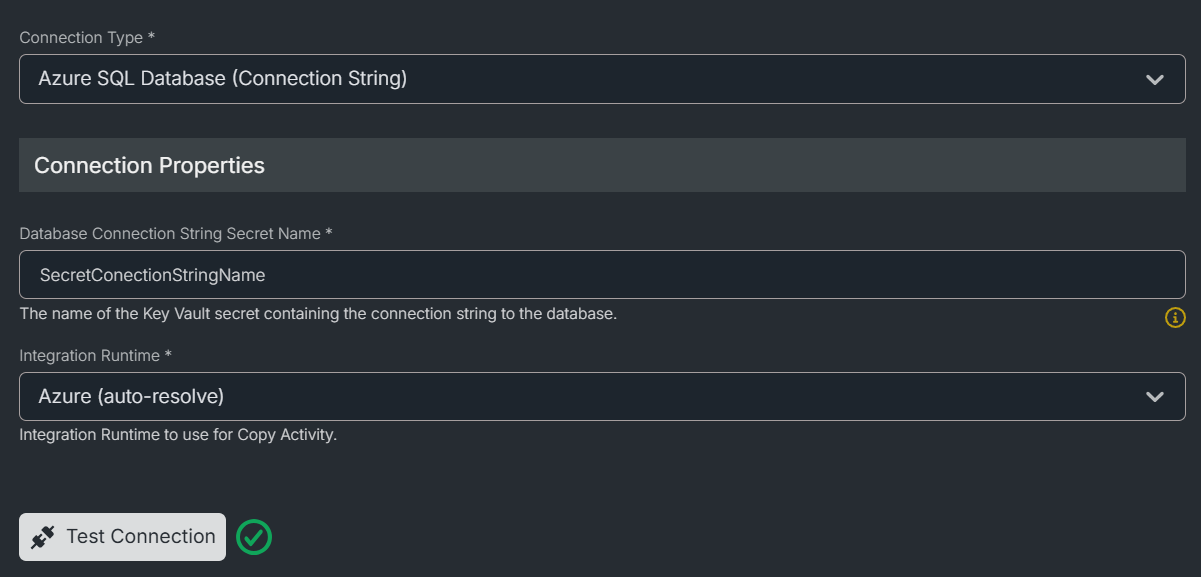The width and height of the screenshot is (1201, 577).
Task: Click the required asterisk beside Integration Runtime
Action: coord(168,355)
